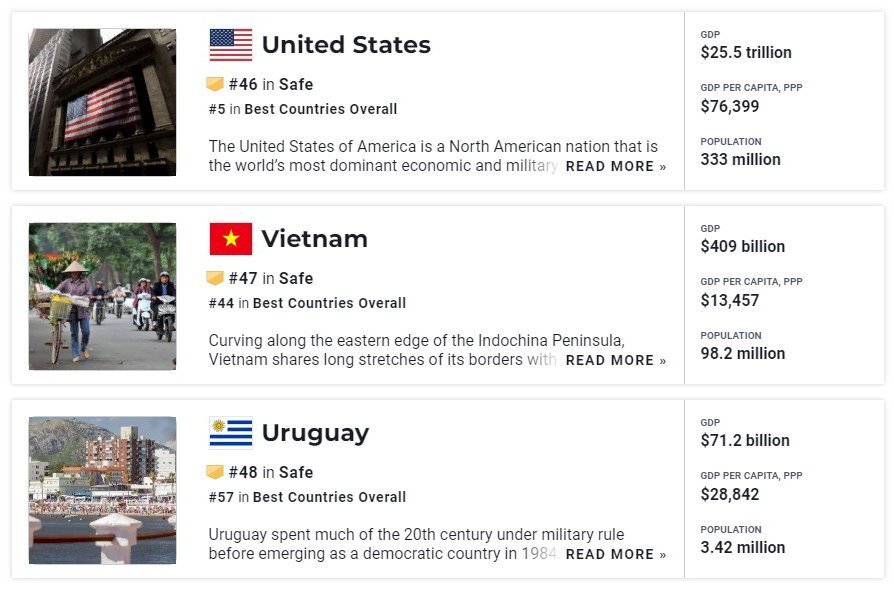894x592 pixels.
Task: Open the Vietnam country title link
Action: pos(314,239)
